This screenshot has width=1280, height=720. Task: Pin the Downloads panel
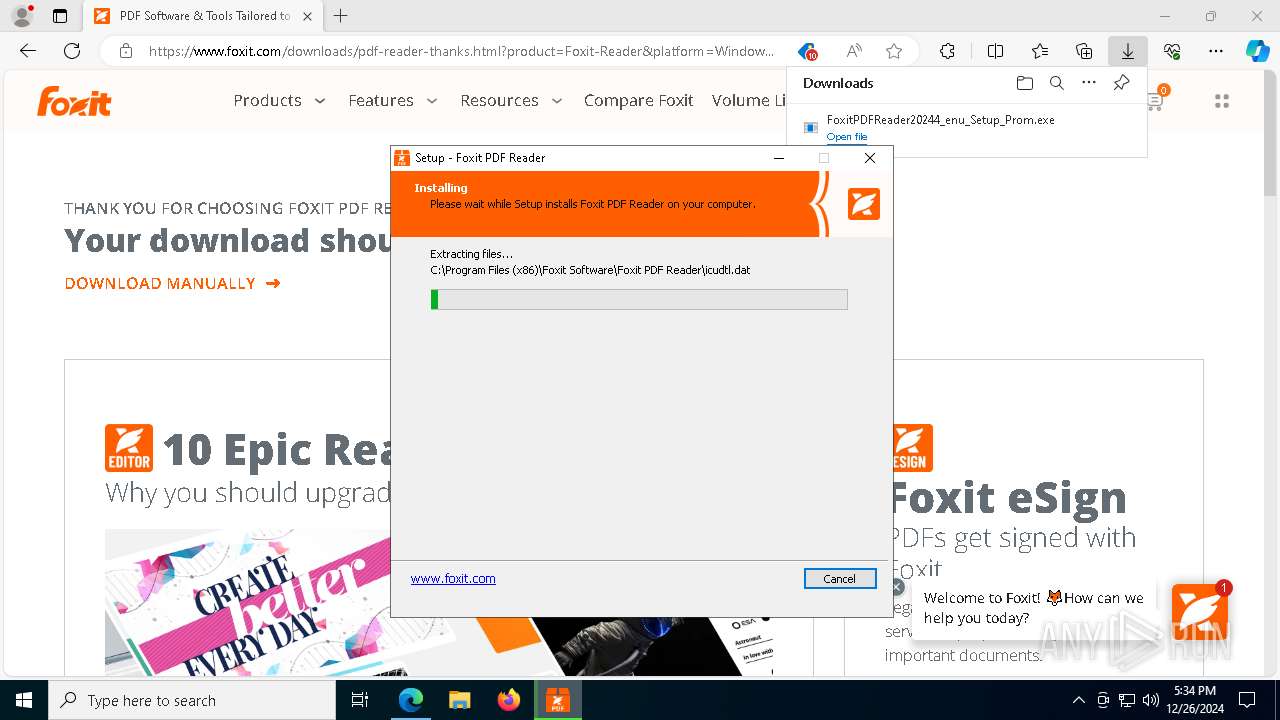[1121, 83]
